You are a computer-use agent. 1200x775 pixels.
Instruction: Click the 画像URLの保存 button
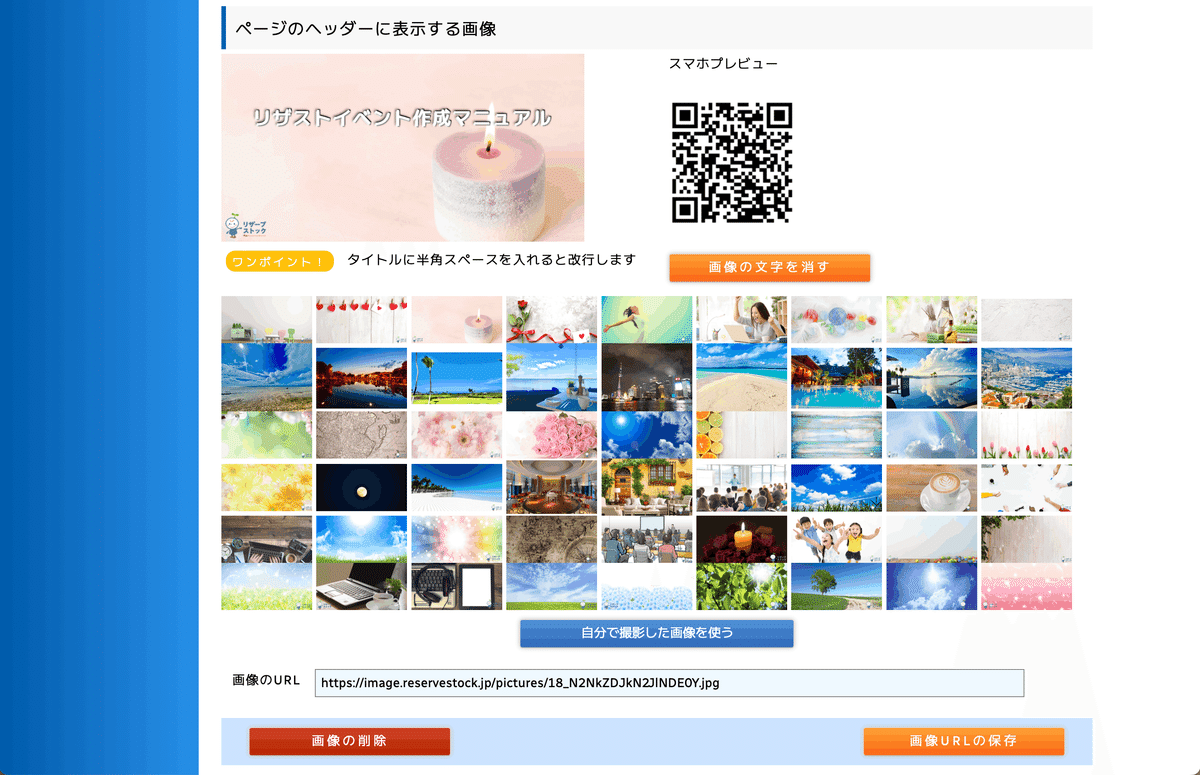(x=963, y=741)
